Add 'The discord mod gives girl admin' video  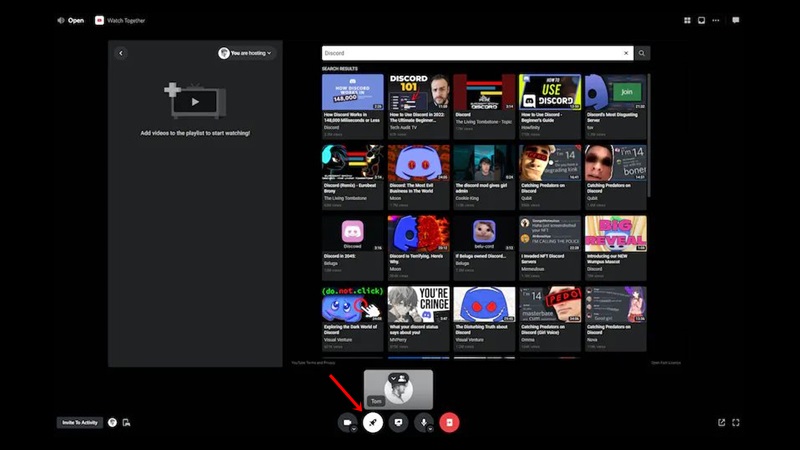click(484, 177)
